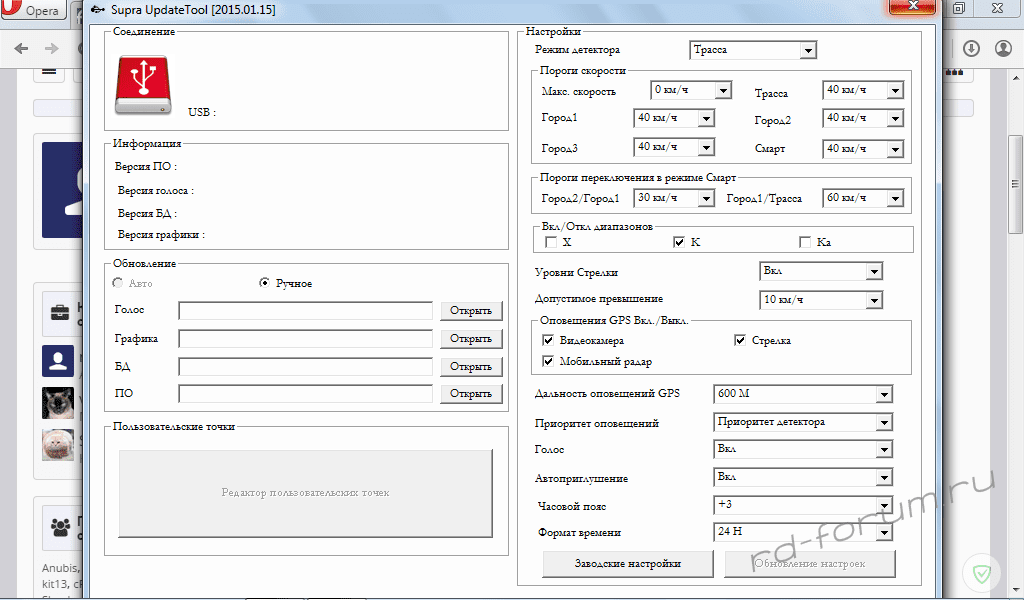Open the Город1 speed threshold dropdown
Viewport: 1024px width, 600px height.
tap(674, 118)
